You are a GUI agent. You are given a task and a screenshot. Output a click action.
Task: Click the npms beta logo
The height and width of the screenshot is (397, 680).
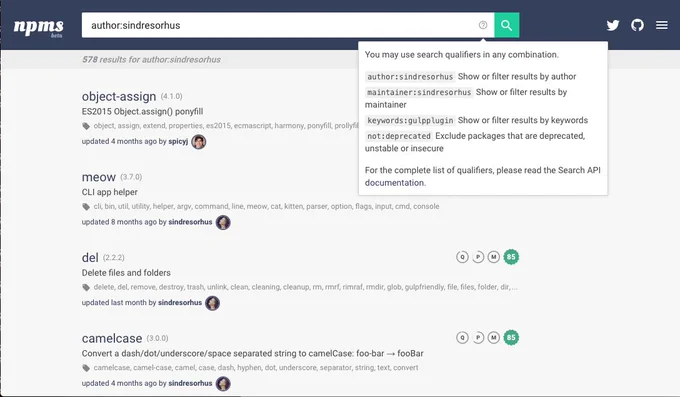(x=39, y=28)
